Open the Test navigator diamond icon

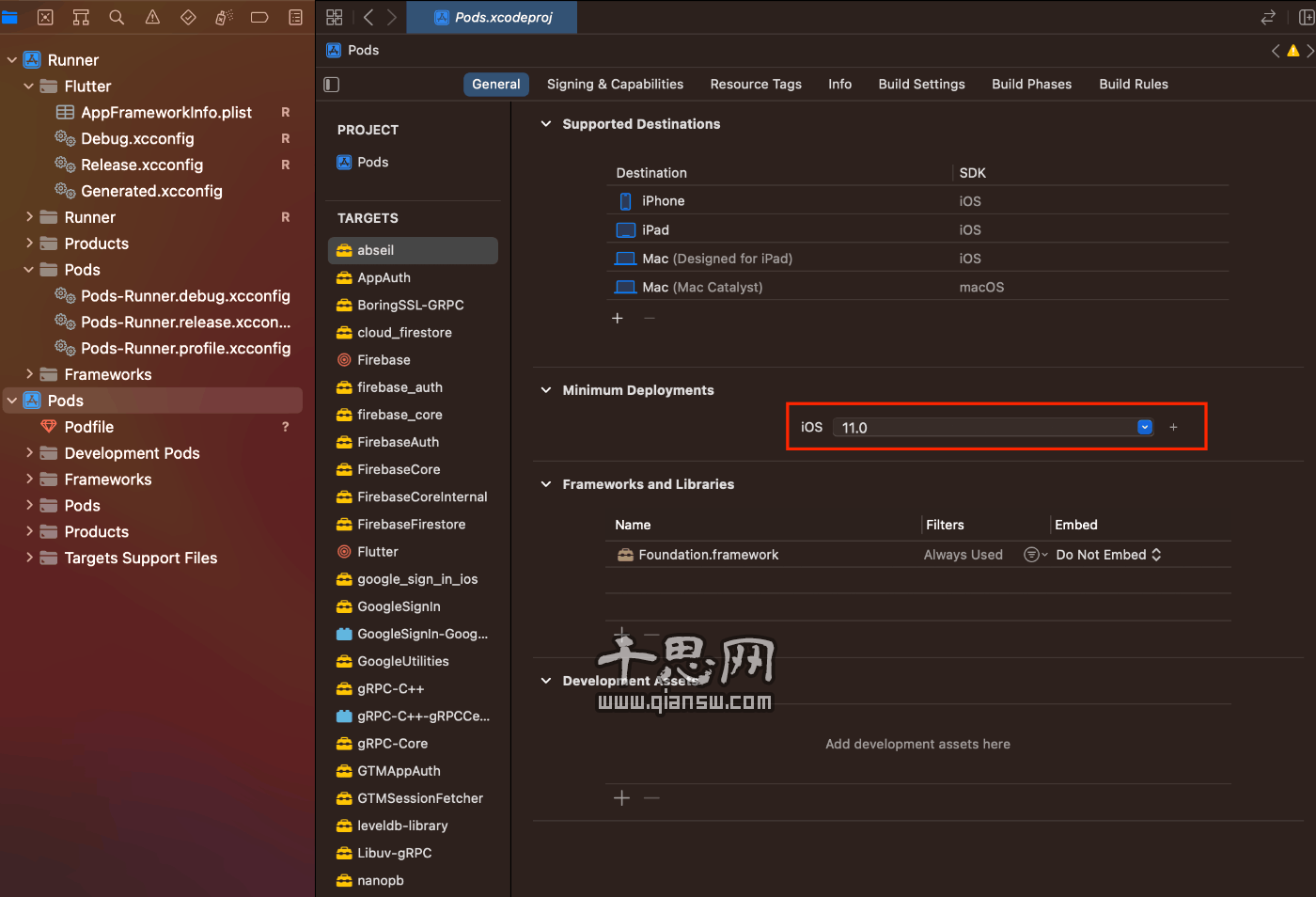click(188, 17)
